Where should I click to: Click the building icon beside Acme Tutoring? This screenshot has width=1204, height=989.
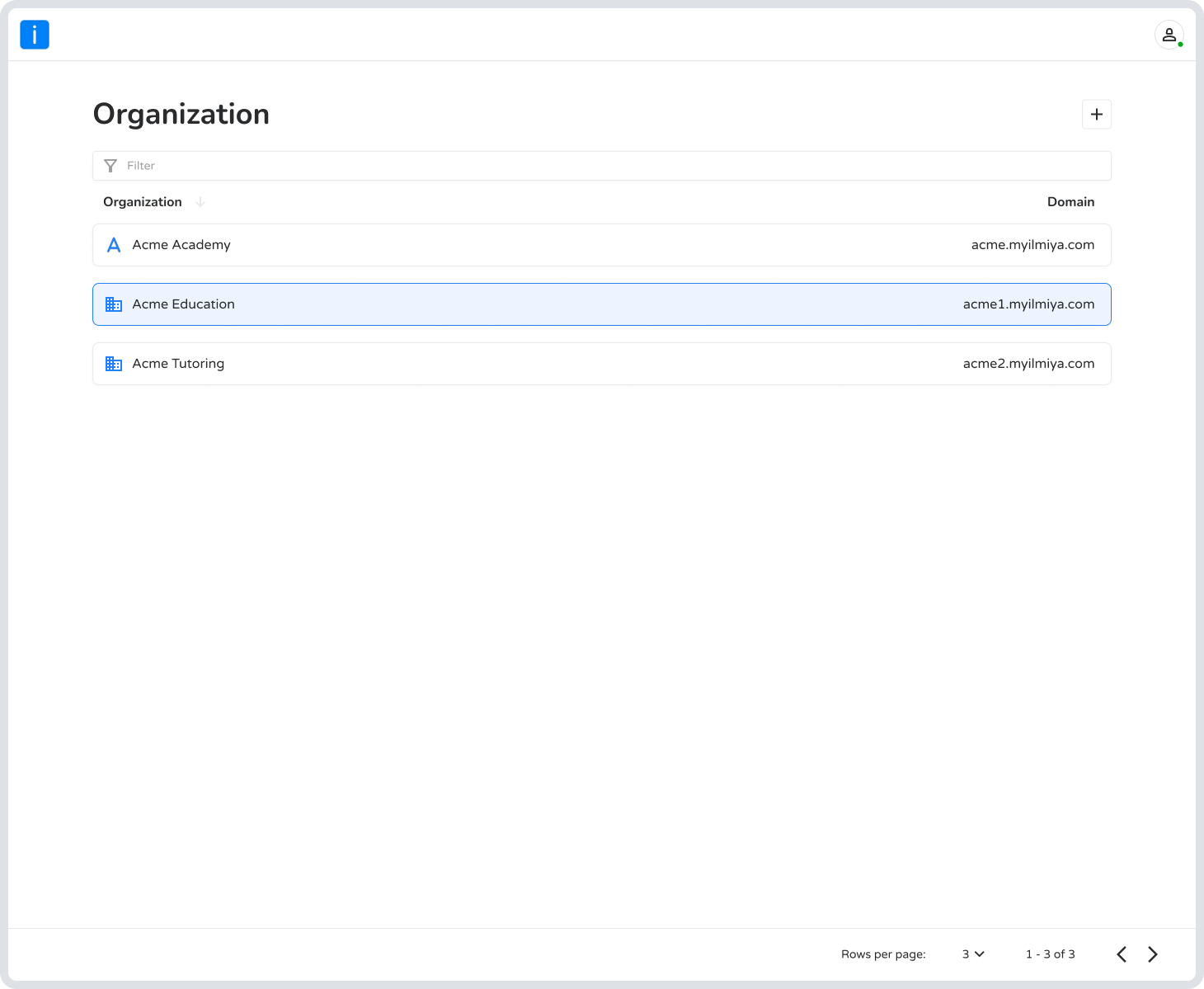pyautogui.click(x=114, y=364)
